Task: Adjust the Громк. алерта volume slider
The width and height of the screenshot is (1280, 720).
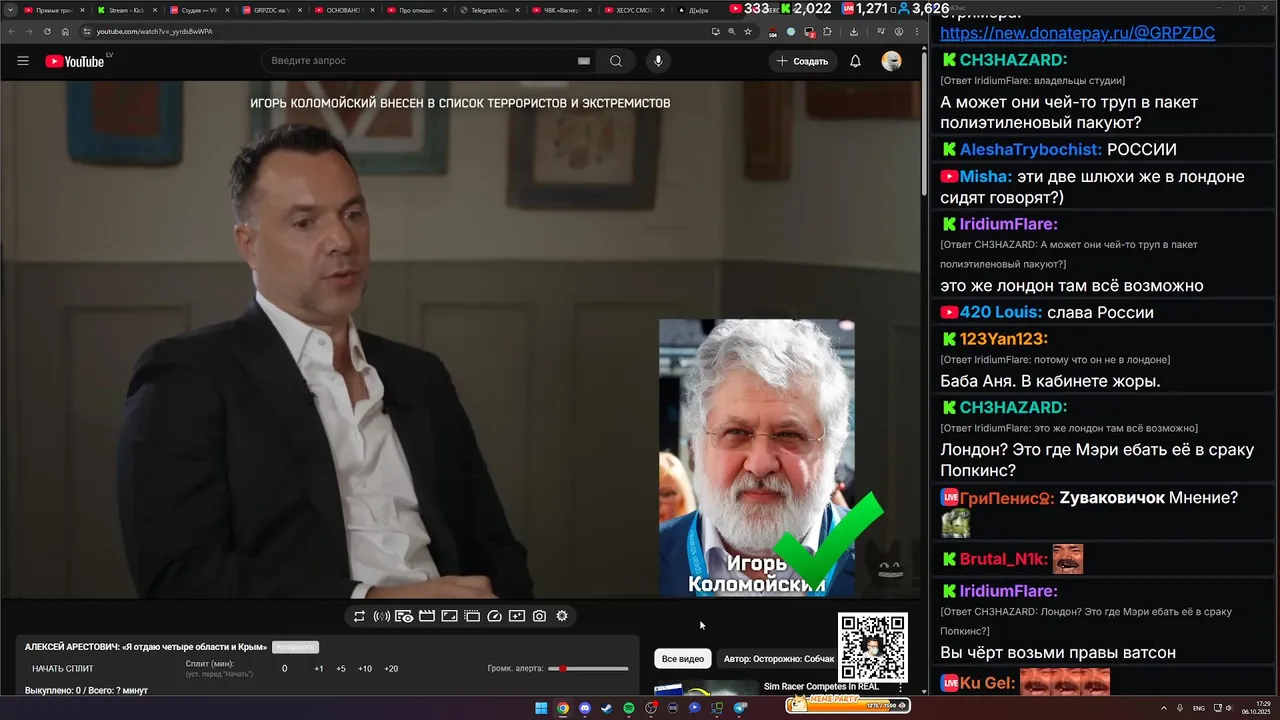Action: [x=588, y=668]
